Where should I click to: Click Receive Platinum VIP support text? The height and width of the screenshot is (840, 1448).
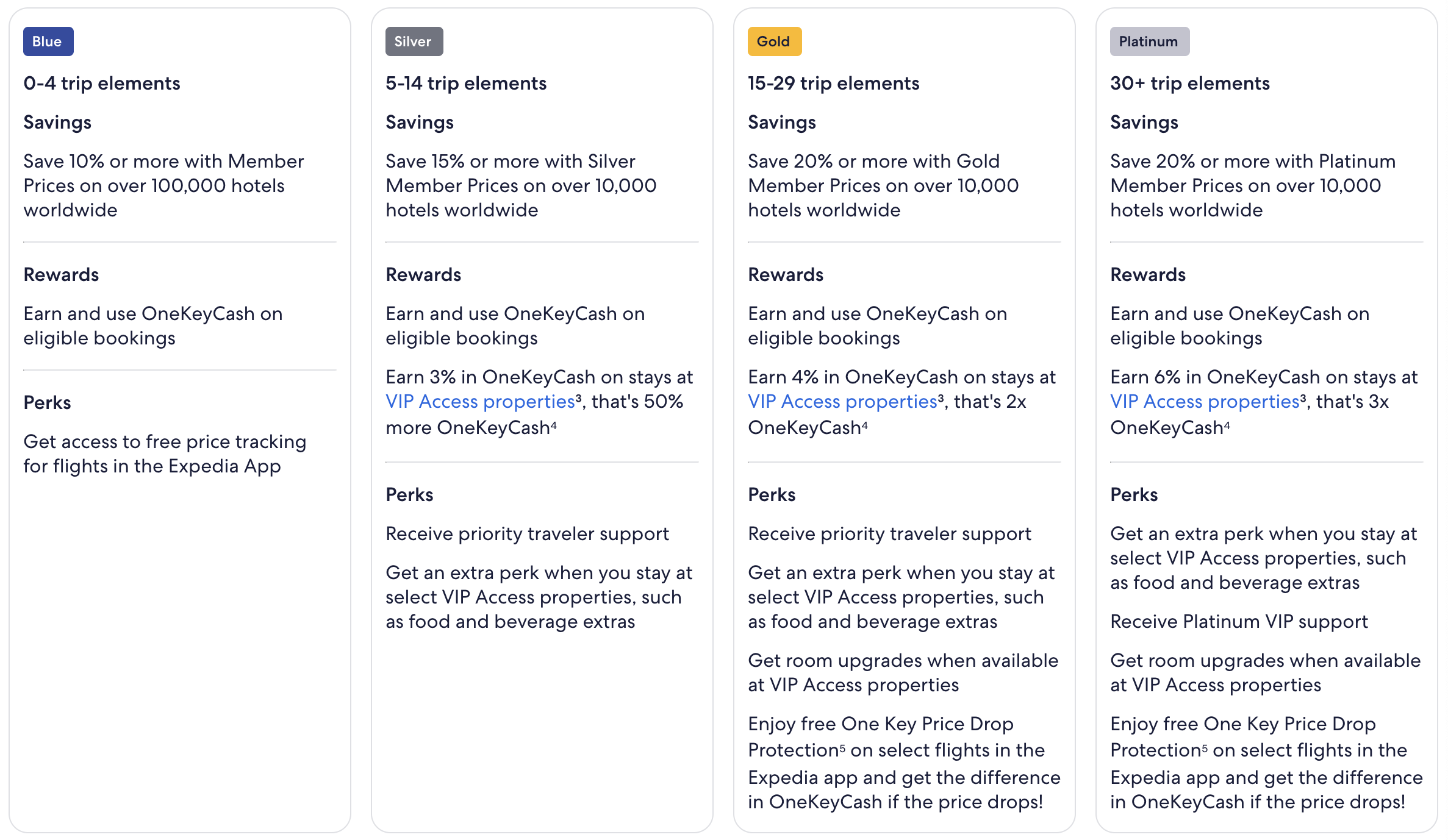click(1239, 621)
